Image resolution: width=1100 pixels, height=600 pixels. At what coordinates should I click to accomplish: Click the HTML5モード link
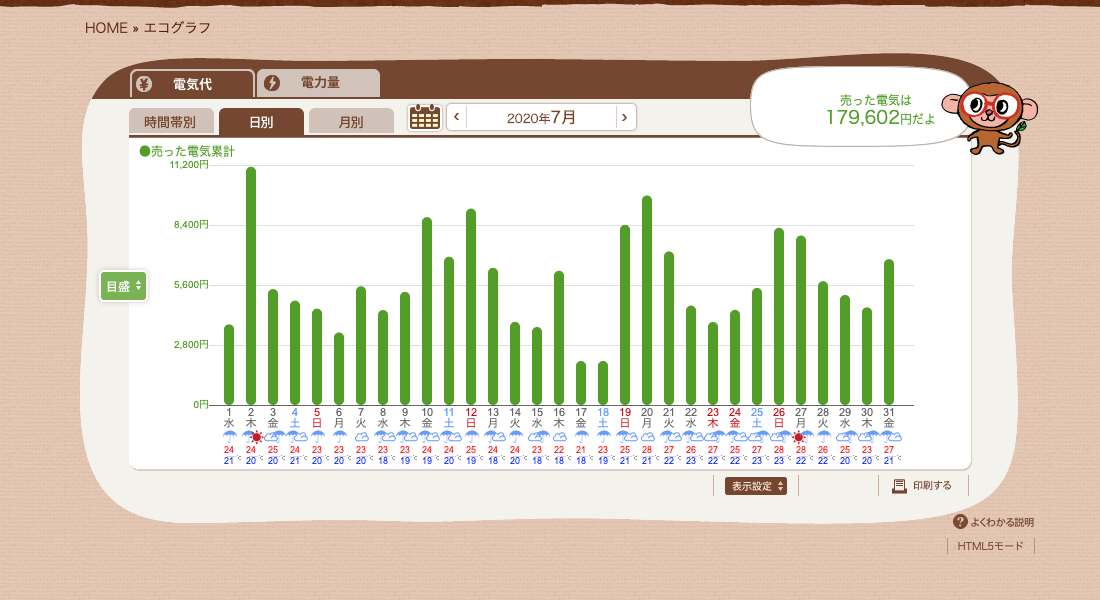coord(990,546)
